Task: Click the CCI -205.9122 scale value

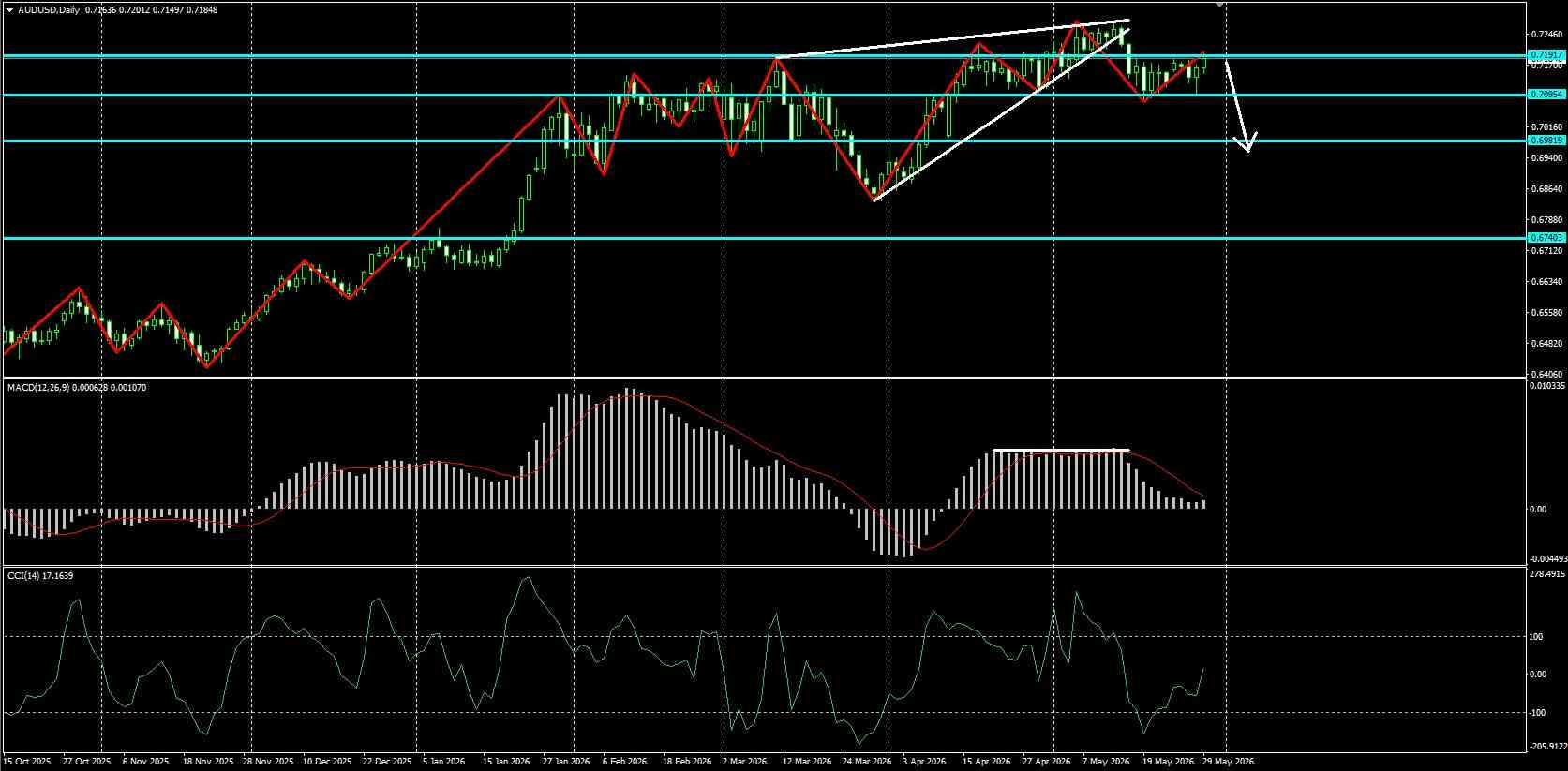Action: pyautogui.click(x=1546, y=747)
